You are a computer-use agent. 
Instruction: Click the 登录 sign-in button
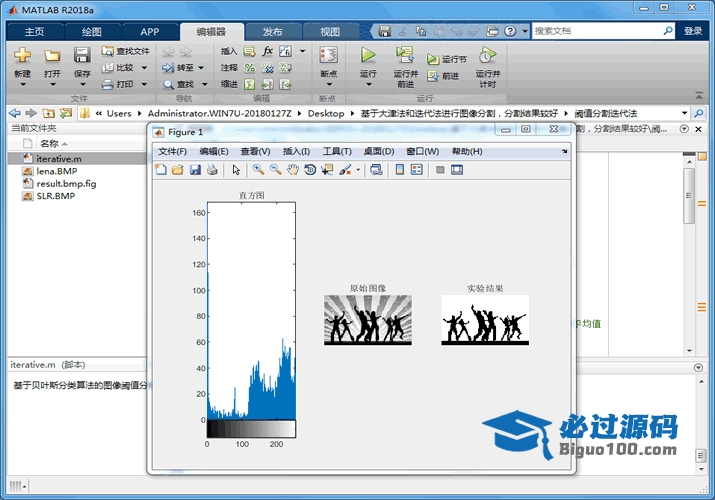click(x=693, y=31)
